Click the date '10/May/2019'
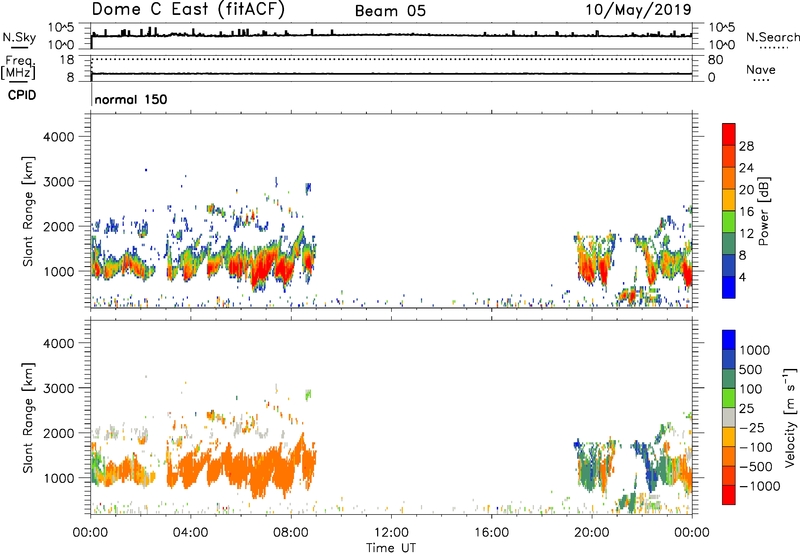Viewport: 800px width, 554px height. (638, 9)
